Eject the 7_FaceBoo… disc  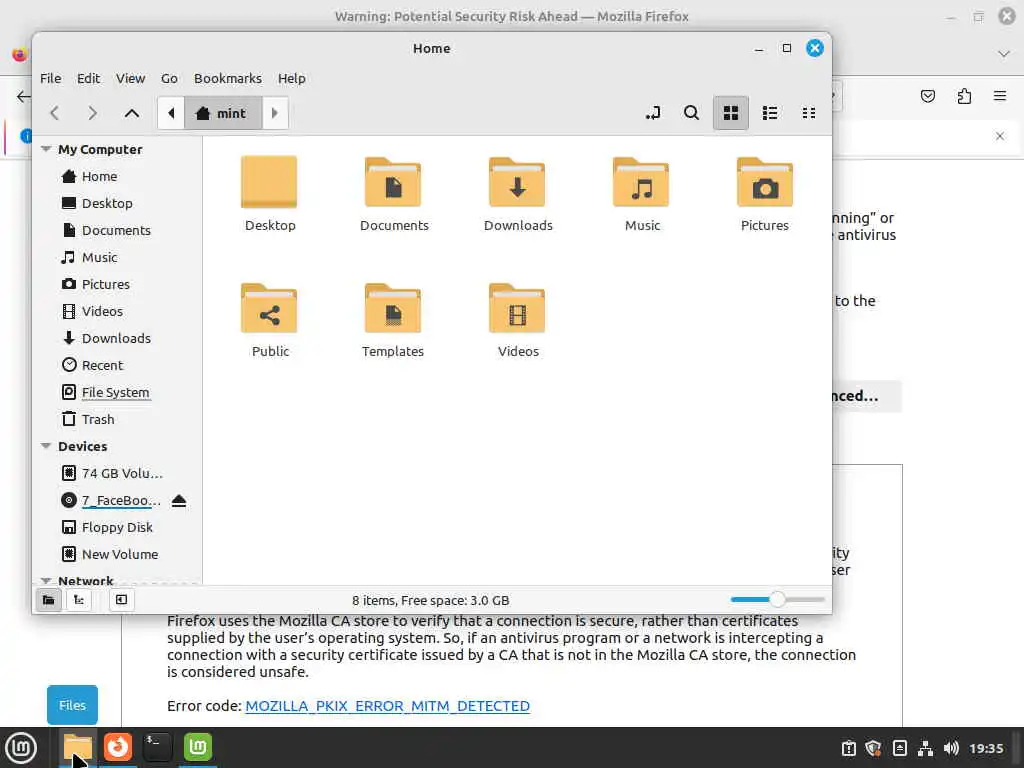click(x=179, y=501)
